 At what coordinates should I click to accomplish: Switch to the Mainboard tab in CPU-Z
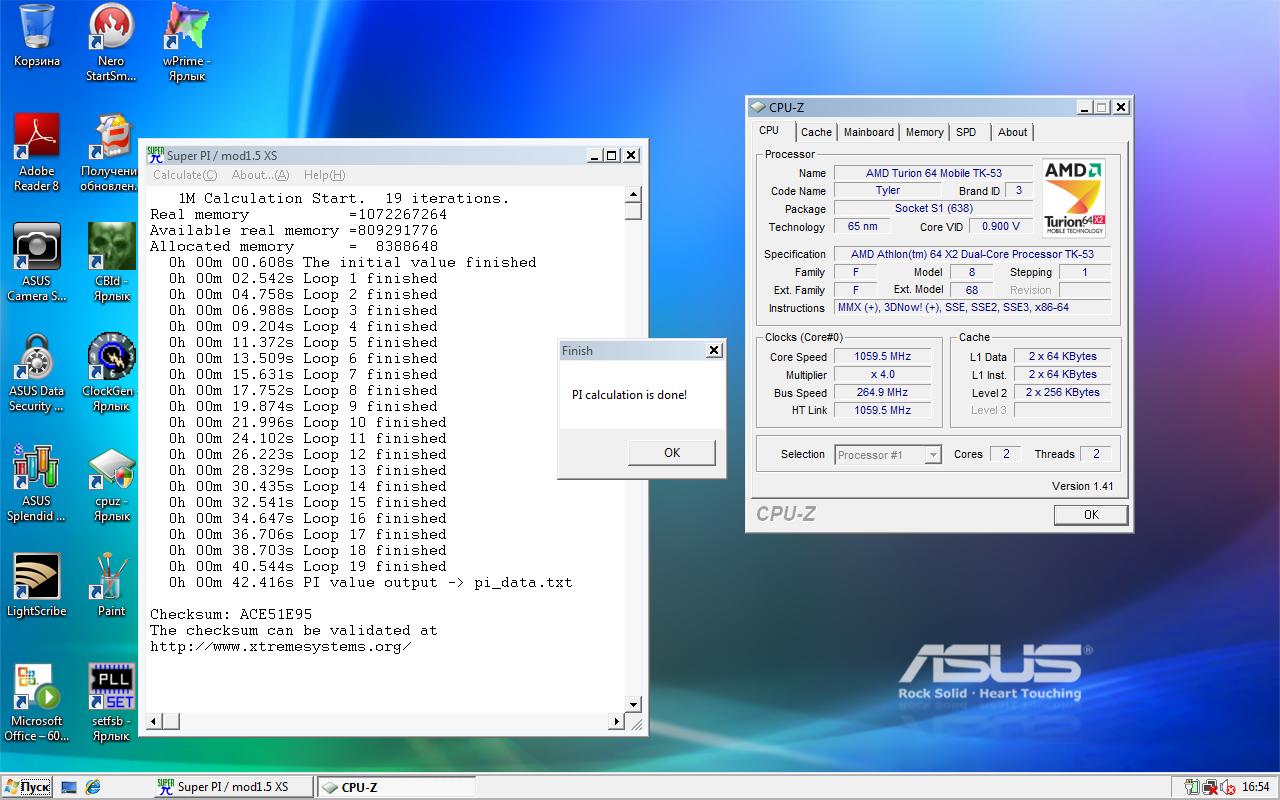pyautogui.click(x=869, y=132)
